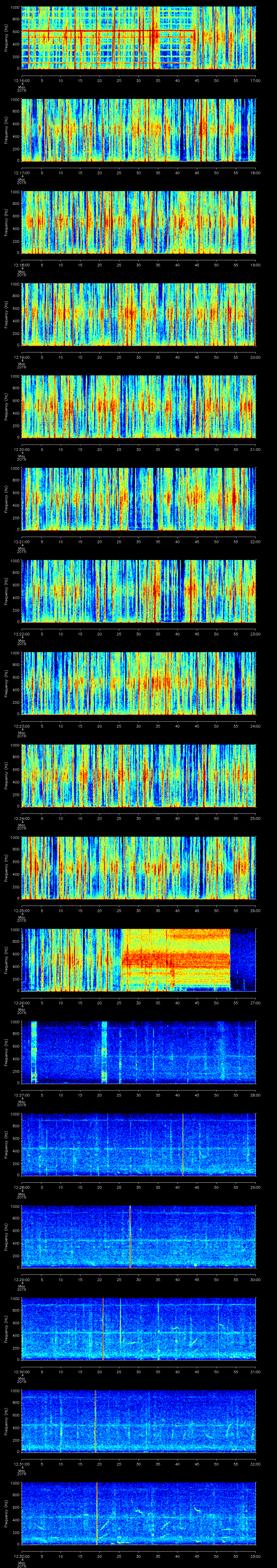Image resolution: width=277 pixels, height=1568 pixels.
Task: Click the 33:00 end label of the last panel
Action: pyautogui.click(x=255, y=1556)
